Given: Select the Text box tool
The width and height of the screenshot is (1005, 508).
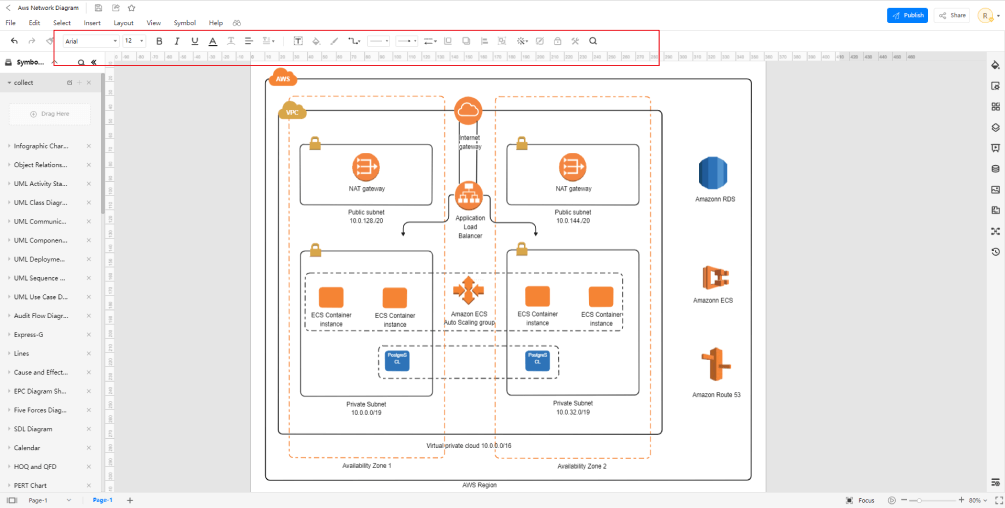Looking at the screenshot, I should (298, 41).
